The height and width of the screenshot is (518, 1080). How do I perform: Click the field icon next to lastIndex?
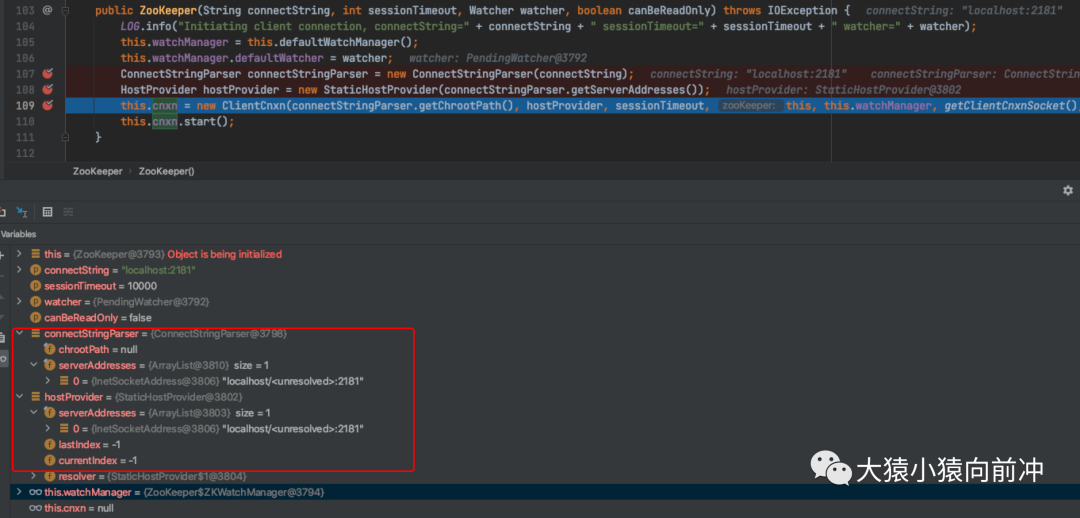pos(50,444)
